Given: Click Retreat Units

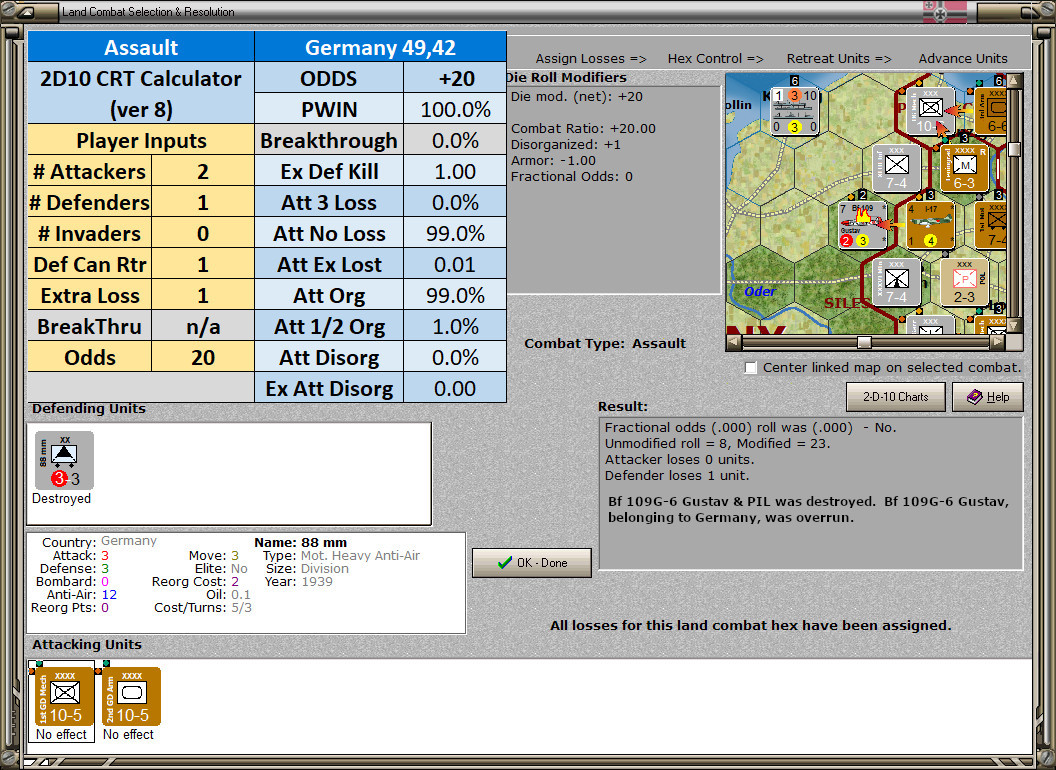Looking at the screenshot, I should [x=839, y=58].
